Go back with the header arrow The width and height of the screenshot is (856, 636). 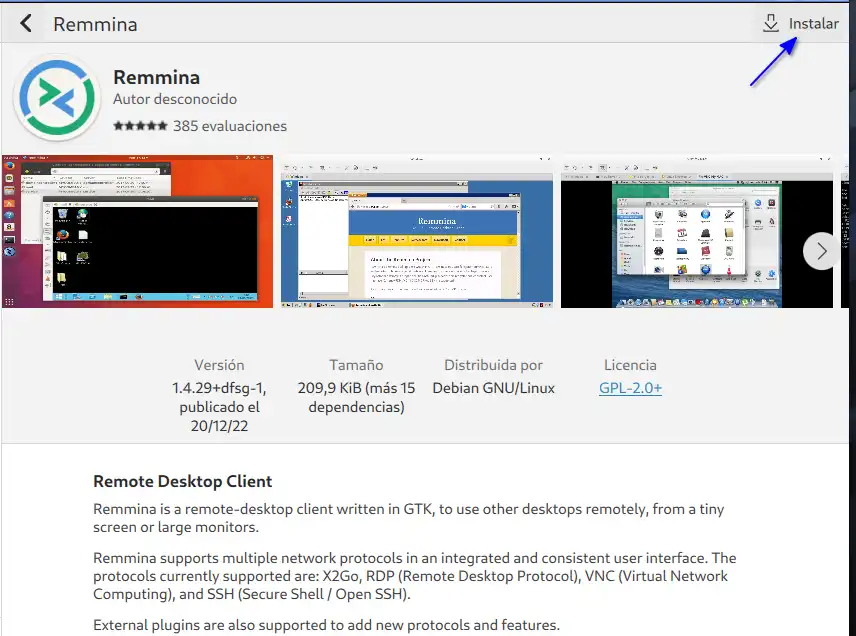pyautogui.click(x=26, y=23)
